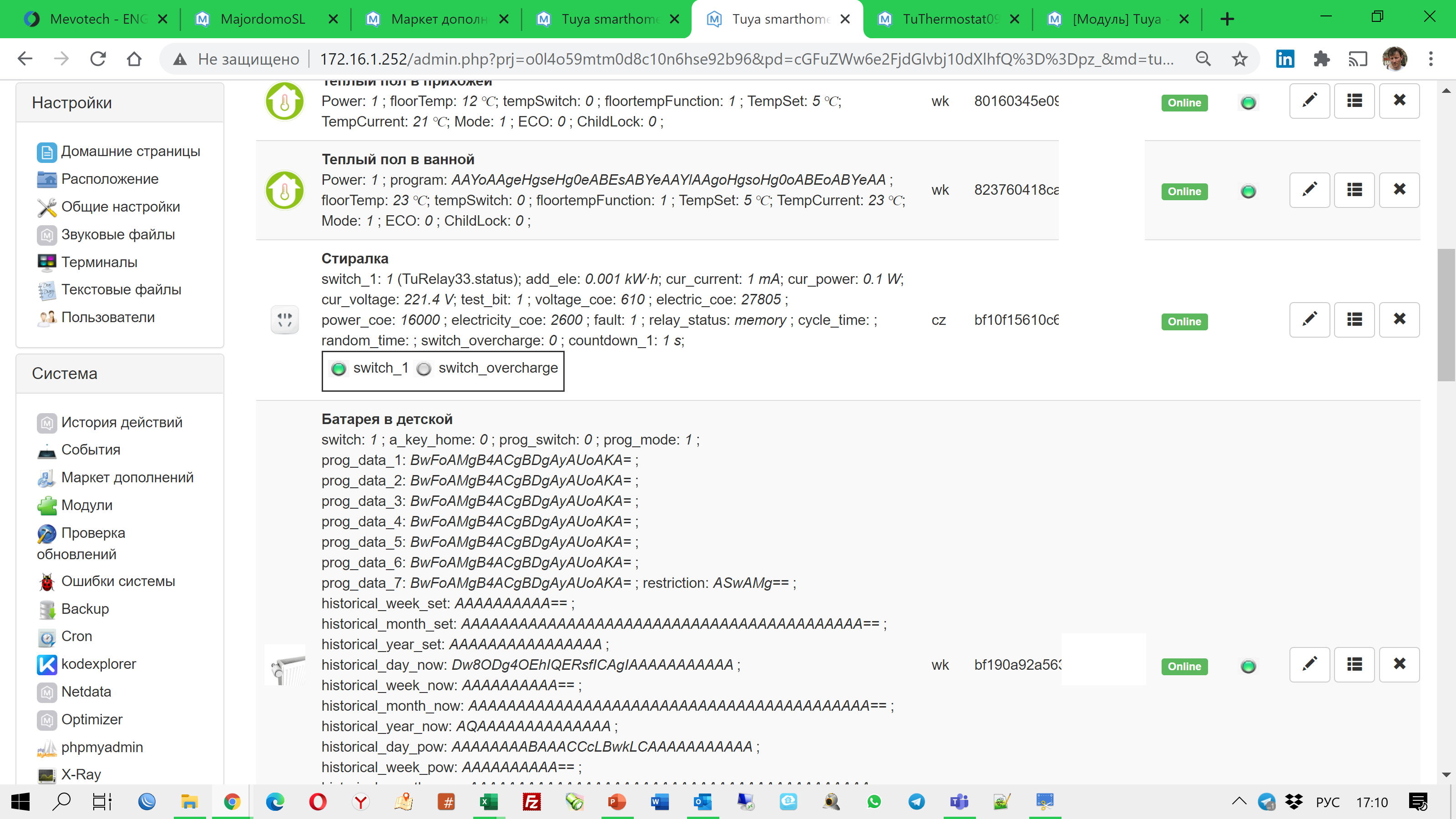Edit the Стиралка device with the pencil icon
Image resolution: width=1456 pixels, height=819 pixels.
click(x=1309, y=319)
